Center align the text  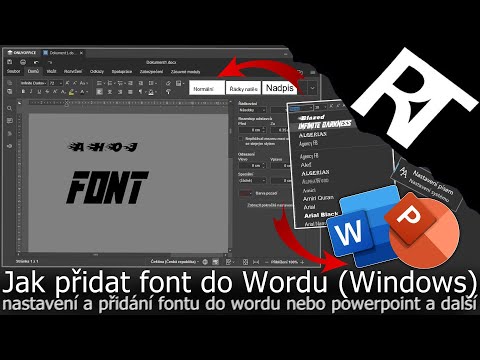coord(110,92)
